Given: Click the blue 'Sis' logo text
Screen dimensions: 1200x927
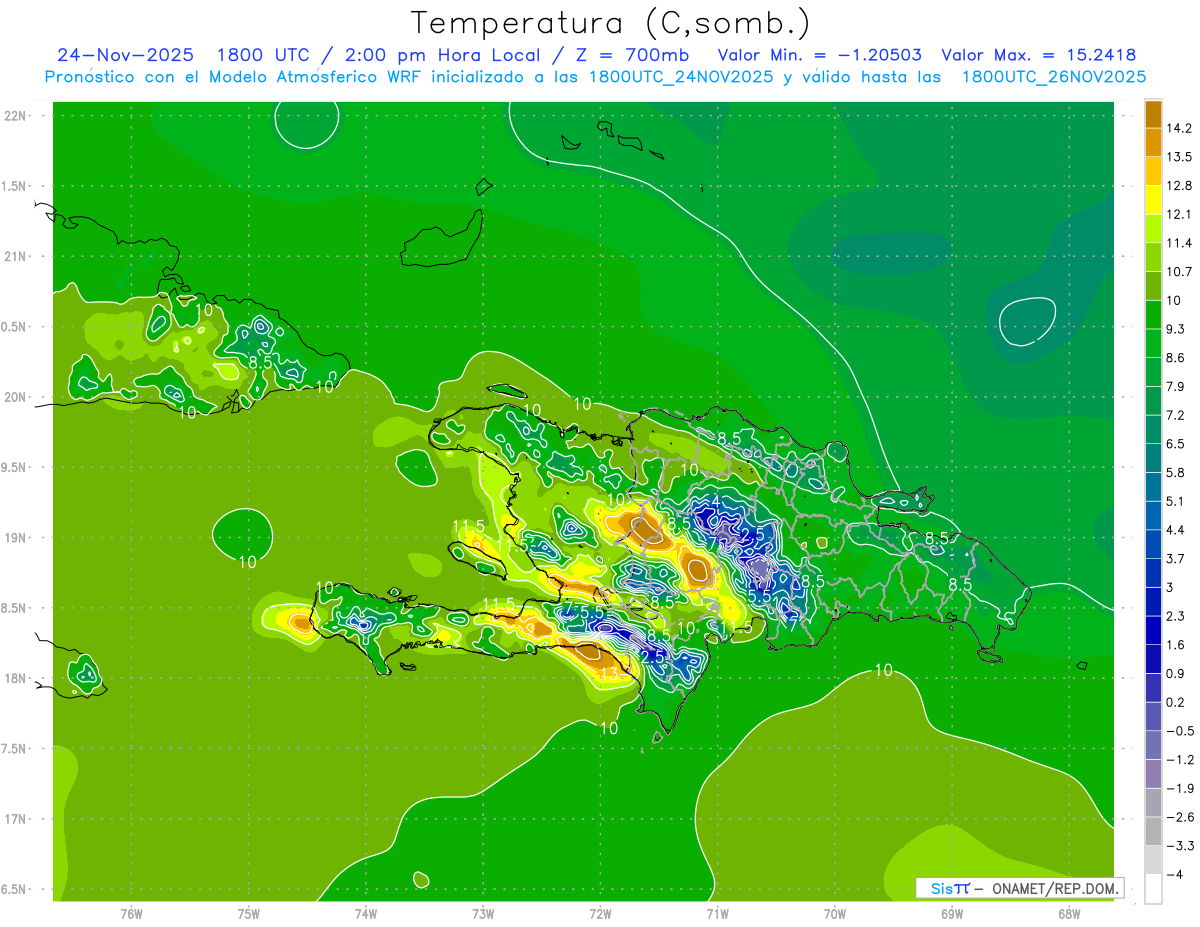Looking at the screenshot, I should pos(941,888).
